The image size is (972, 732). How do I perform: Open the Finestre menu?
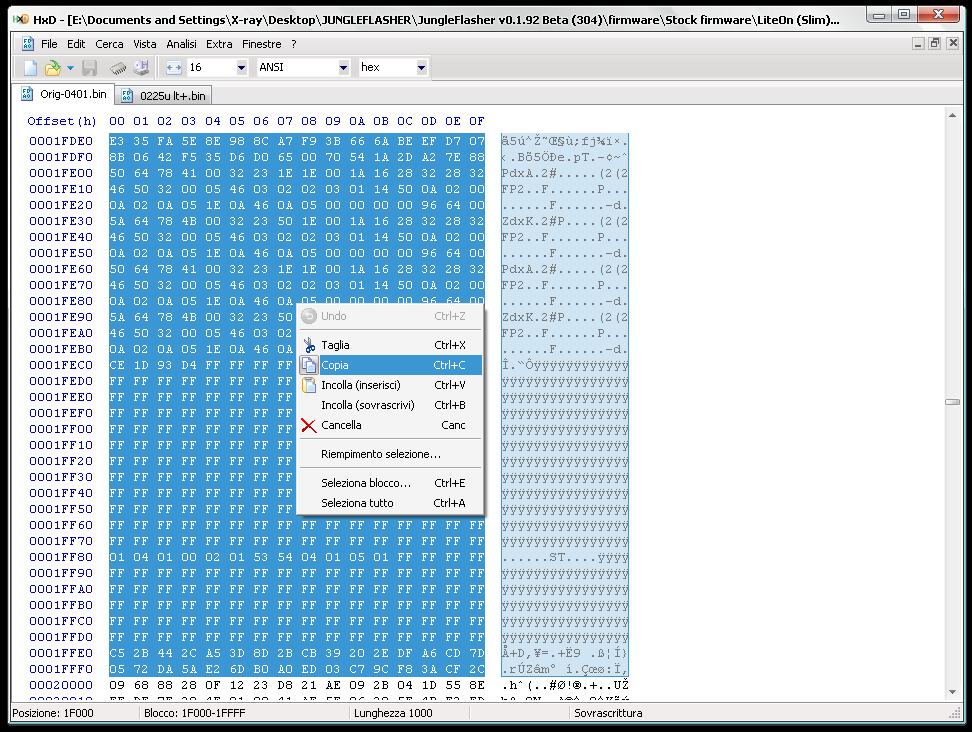pos(262,44)
